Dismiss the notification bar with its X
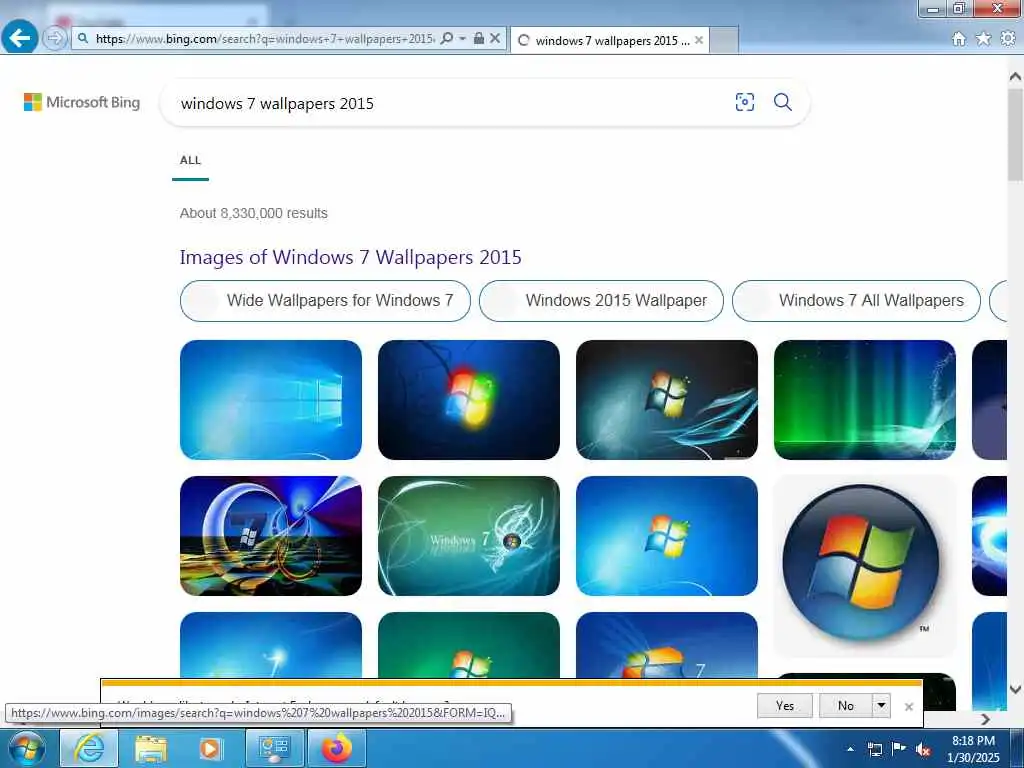The image size is (1024, 768). pos(908,707)
